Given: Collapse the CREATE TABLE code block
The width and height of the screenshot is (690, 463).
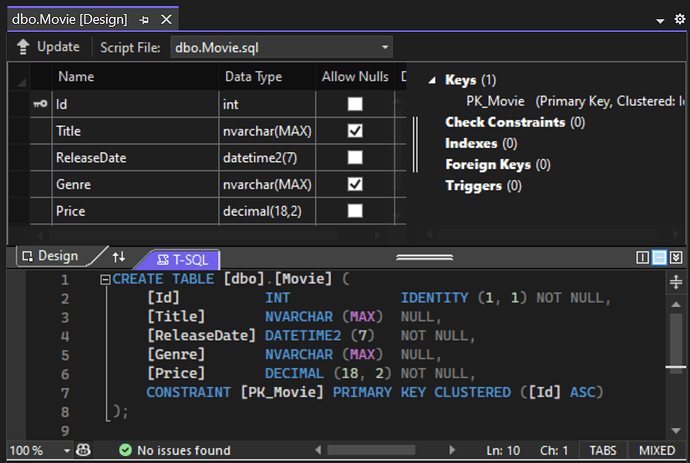Looking at the screenshot, I should click(x=105, y=279).
